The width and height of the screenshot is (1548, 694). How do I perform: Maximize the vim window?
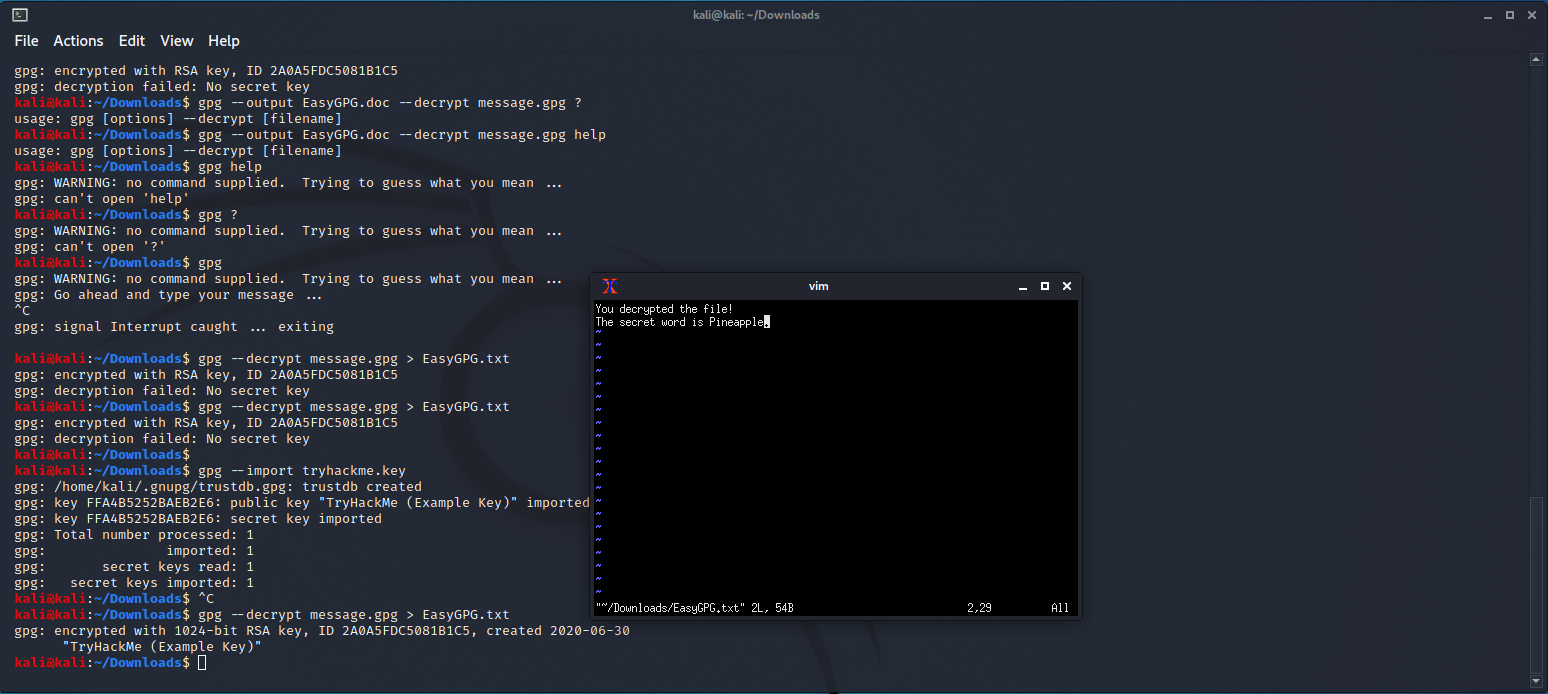coord(1045,286)
